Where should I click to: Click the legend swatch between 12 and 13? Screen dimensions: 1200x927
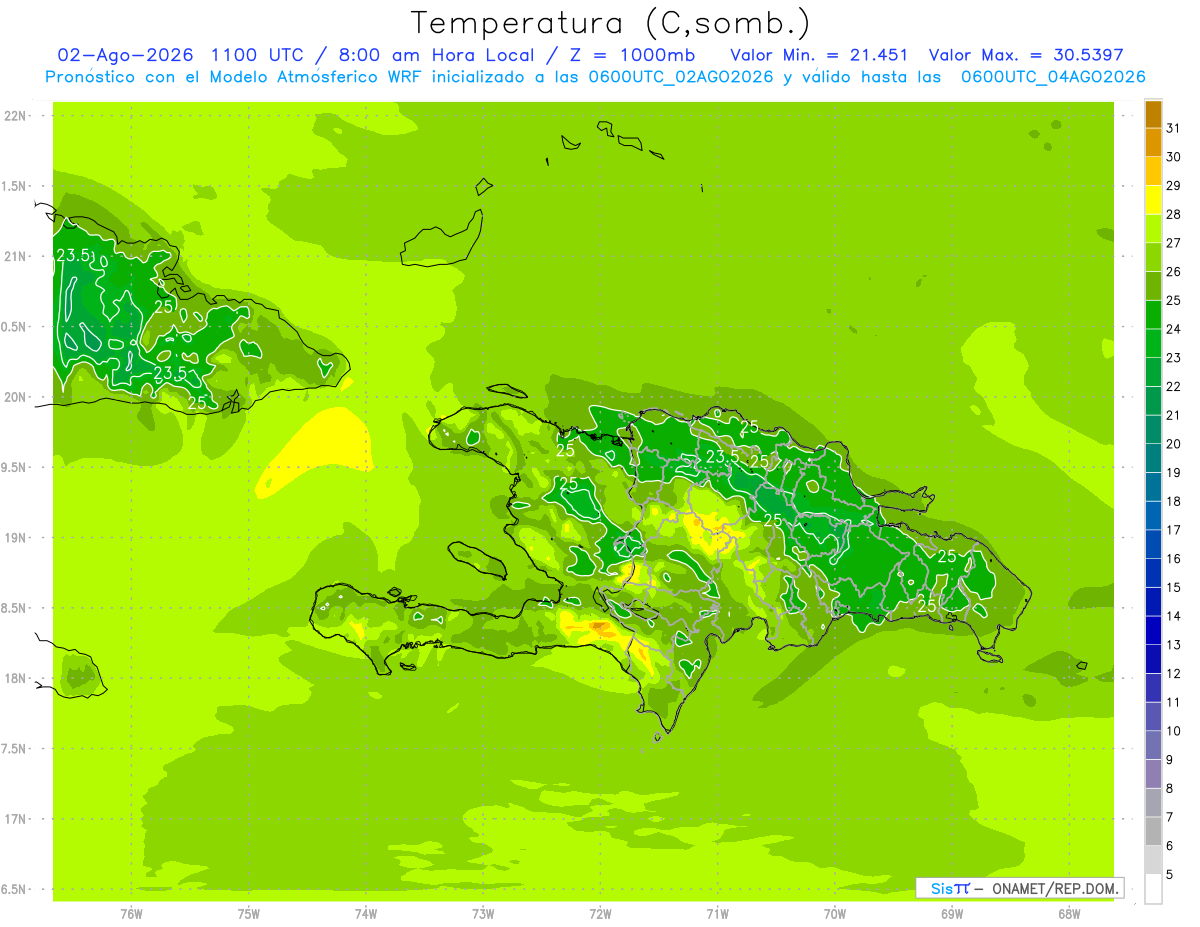(1153, 659)
